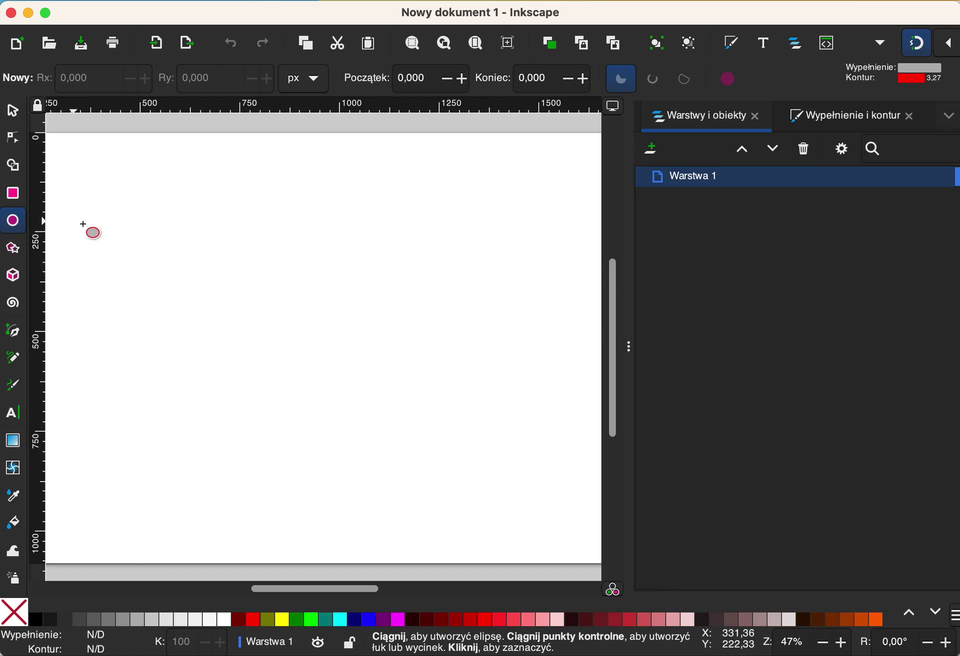Pick the 3D Box tool
Image resolution: width=960 pixels, height=656 pixels.
click(x=13, y=275)
